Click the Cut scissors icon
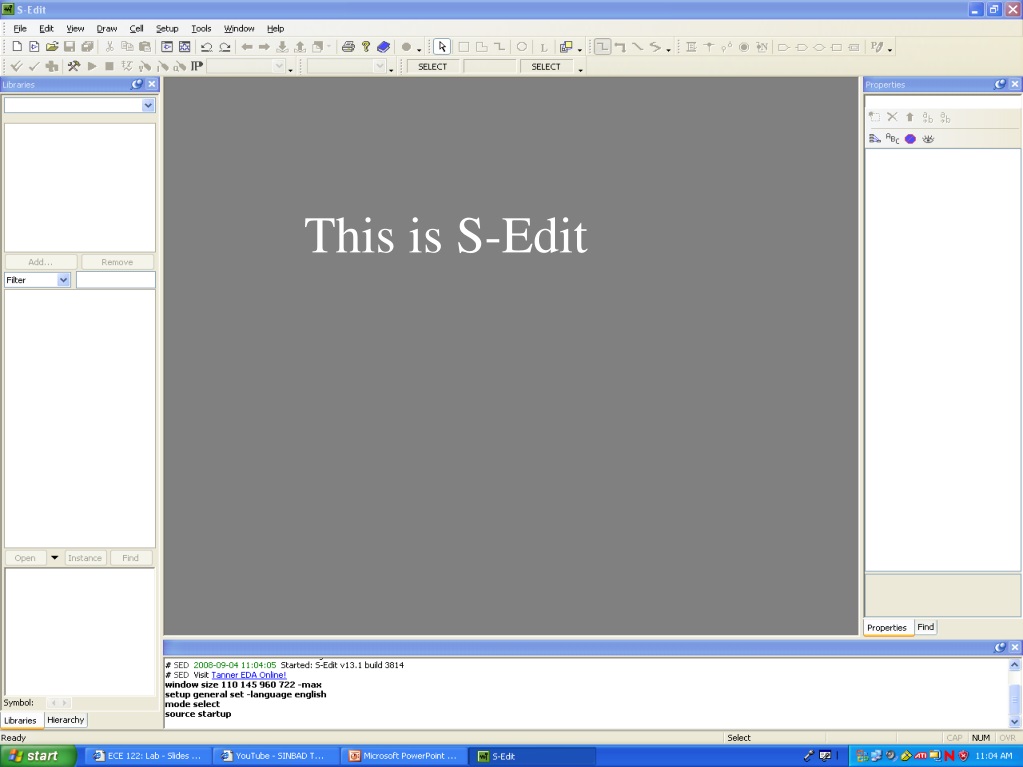Image resolution: width=1023 pixels, height=767 pixels. 110,46
